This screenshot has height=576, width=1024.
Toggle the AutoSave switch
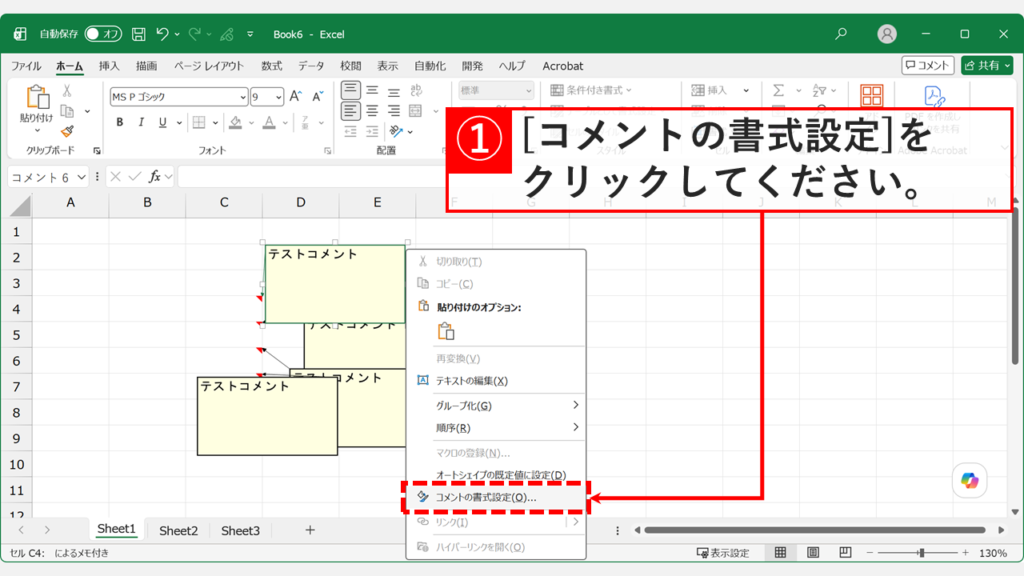pyautogui.click(x=103, y=34)
